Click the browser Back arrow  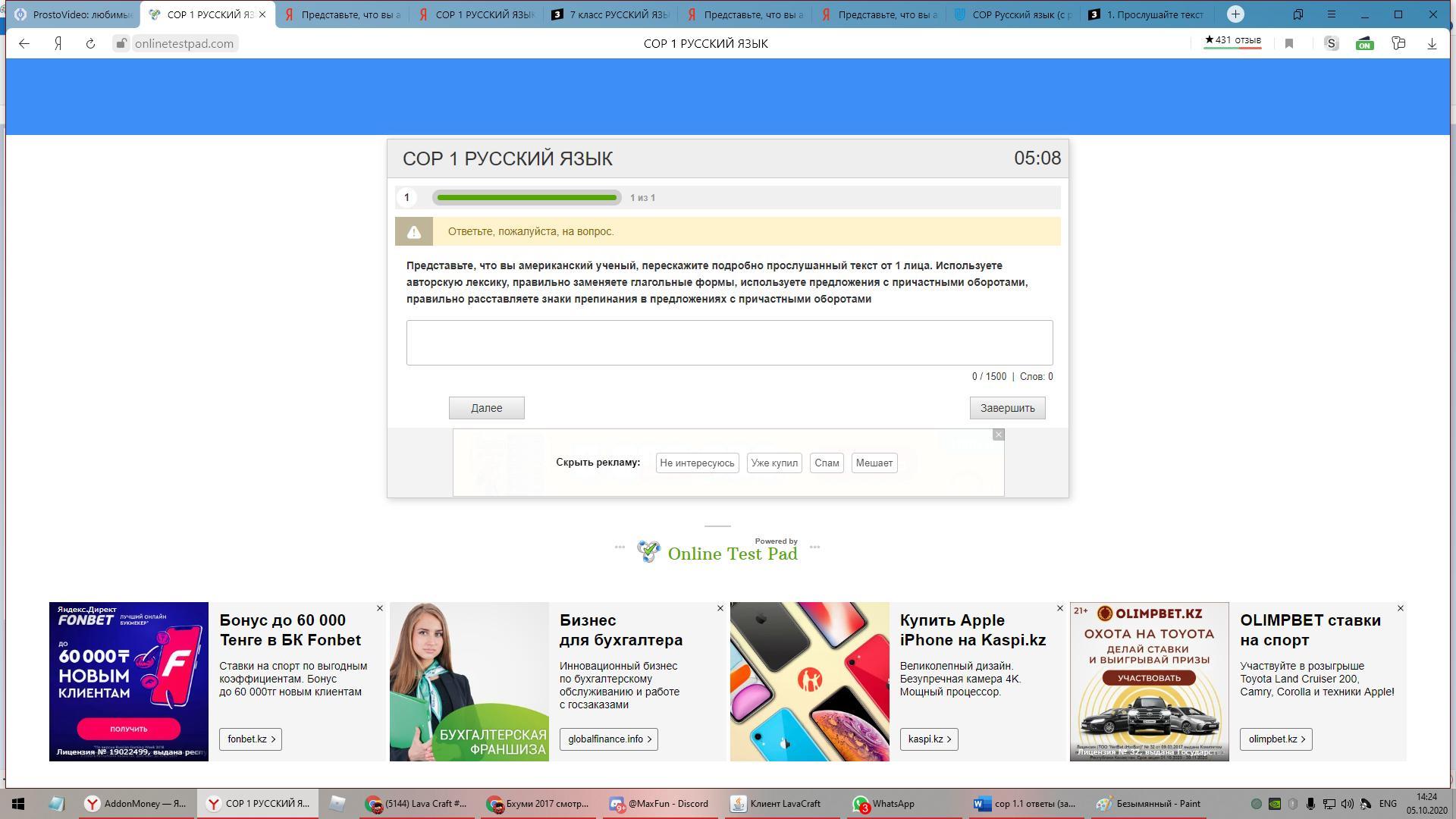(24, 43)
